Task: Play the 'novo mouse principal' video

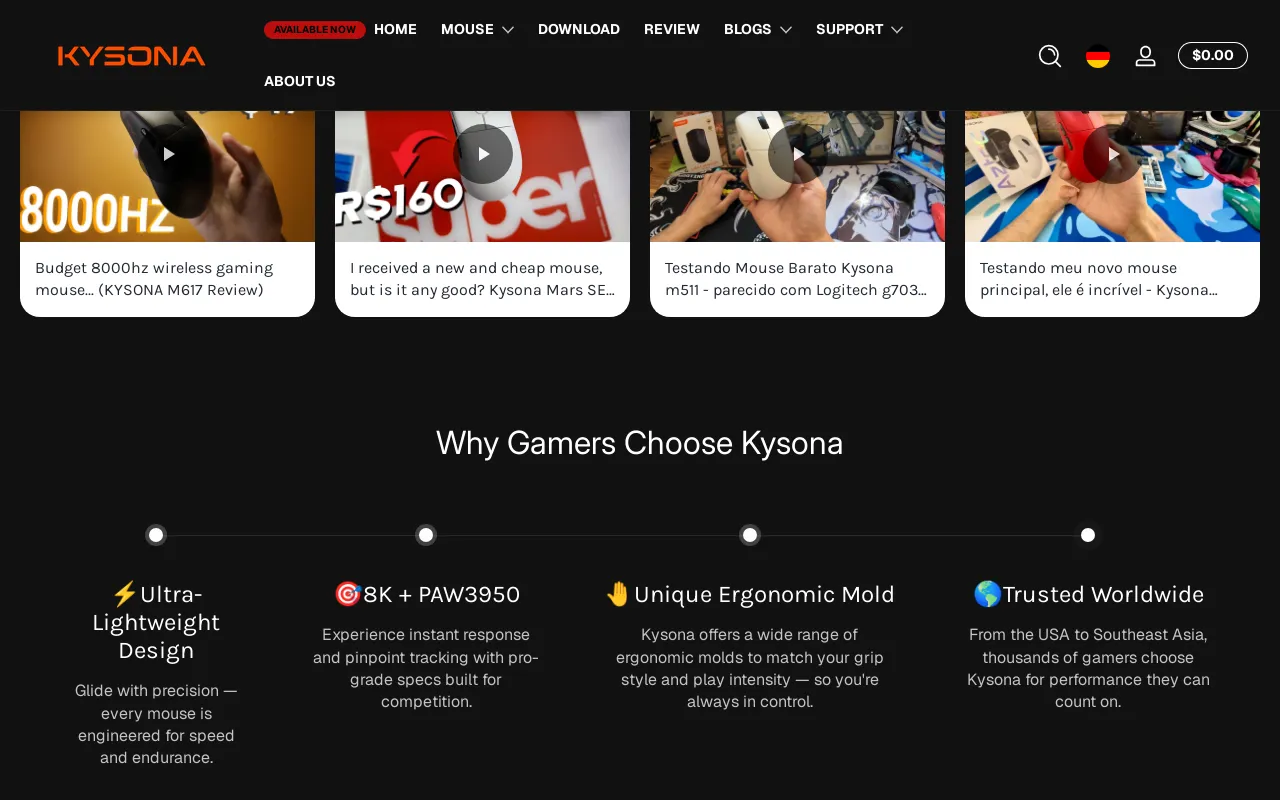Action: click(1113, 154)
